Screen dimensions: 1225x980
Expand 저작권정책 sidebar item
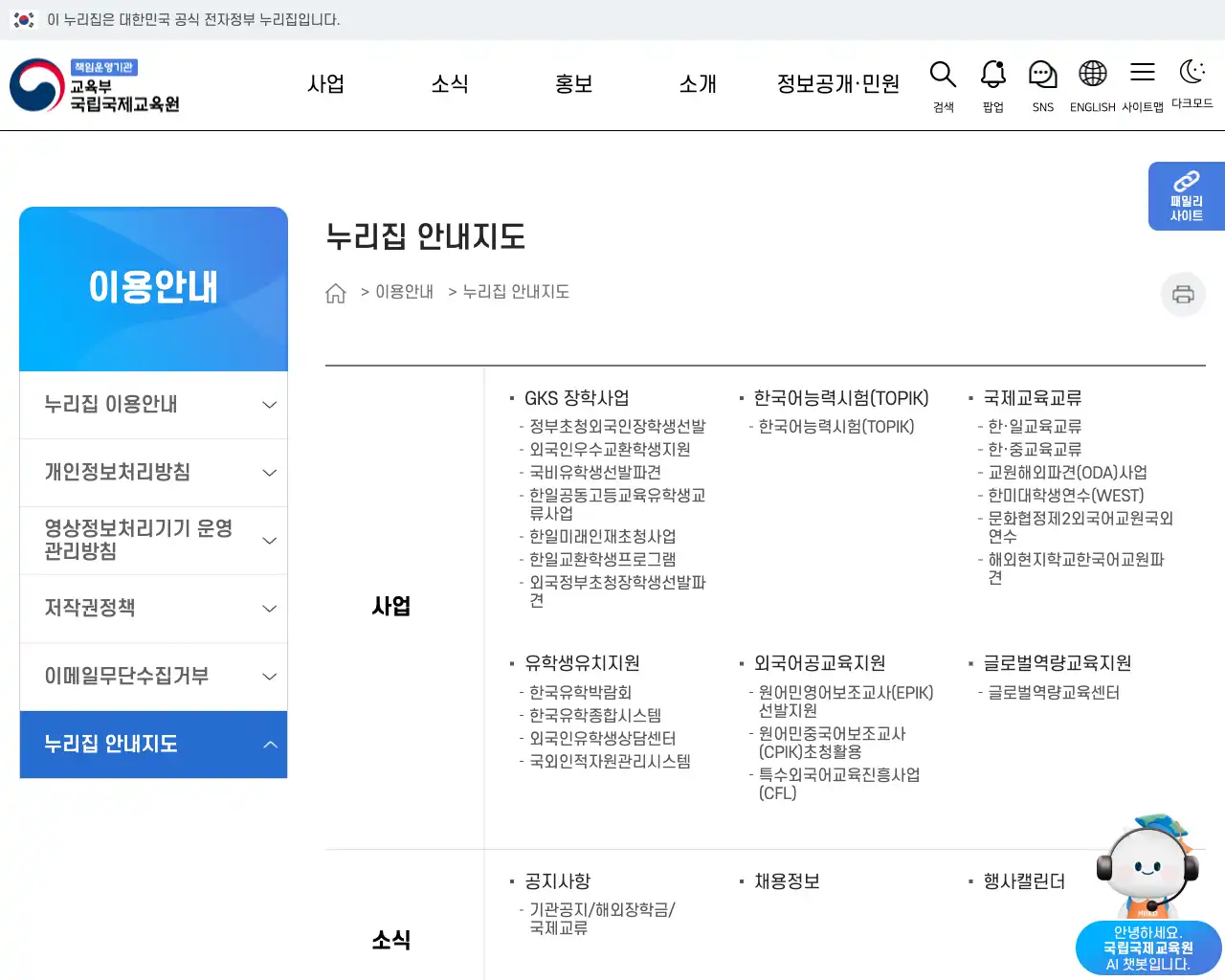(x=153, y=609)
